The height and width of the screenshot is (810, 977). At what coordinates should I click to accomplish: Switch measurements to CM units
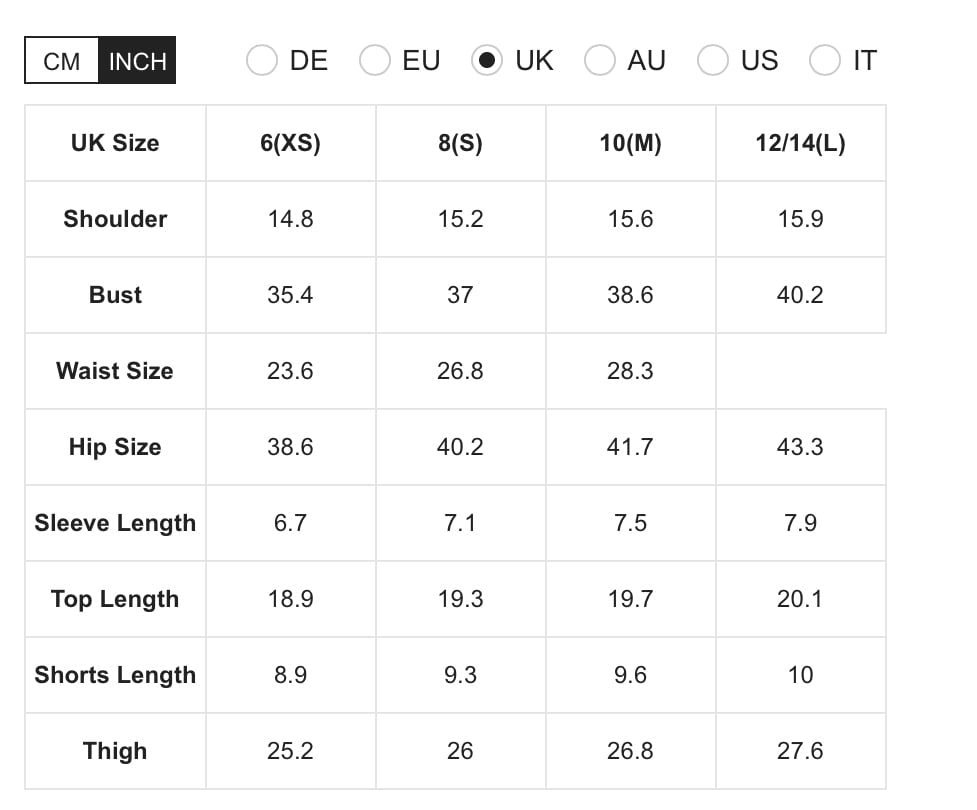61,61
